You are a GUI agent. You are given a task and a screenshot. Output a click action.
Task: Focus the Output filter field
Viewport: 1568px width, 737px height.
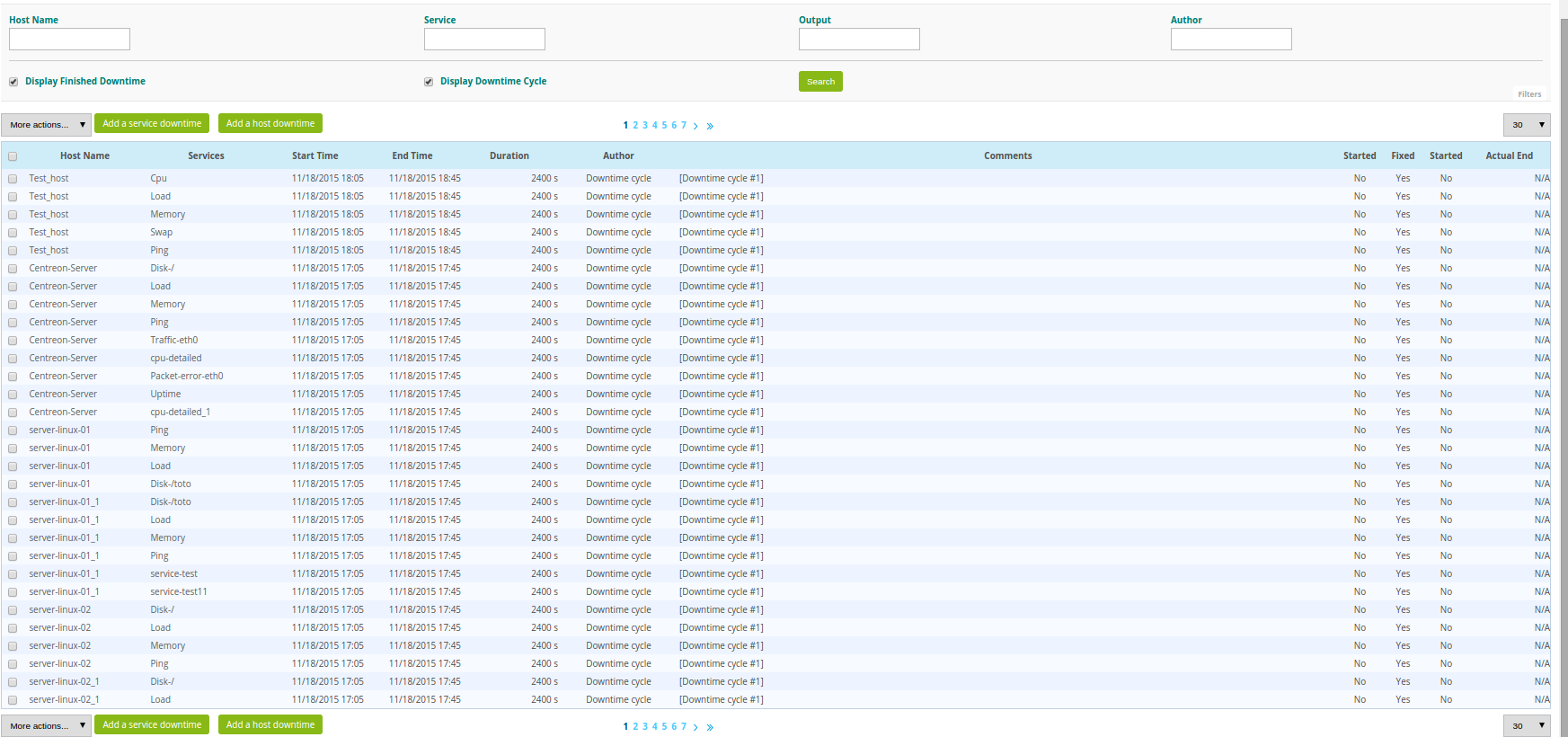tap(859, 39)
